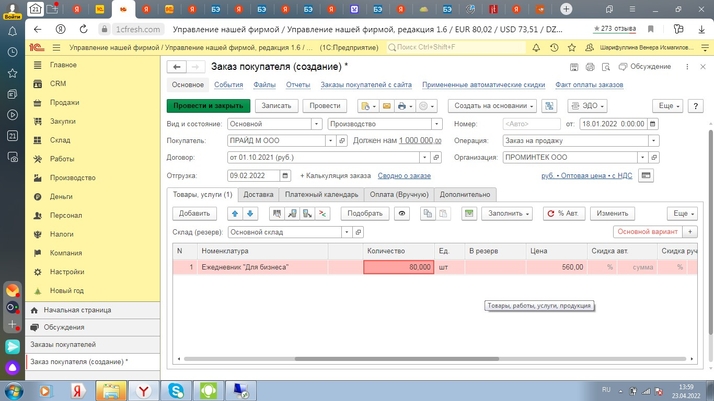Image resolution: width=714 pixels, height=401 pixels.
Task: Open the Доставка tab
Action: point(258,195)
